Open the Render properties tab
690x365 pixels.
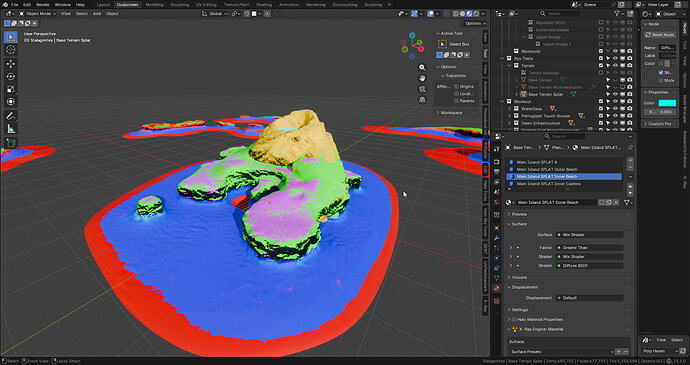tap(497, 161)
